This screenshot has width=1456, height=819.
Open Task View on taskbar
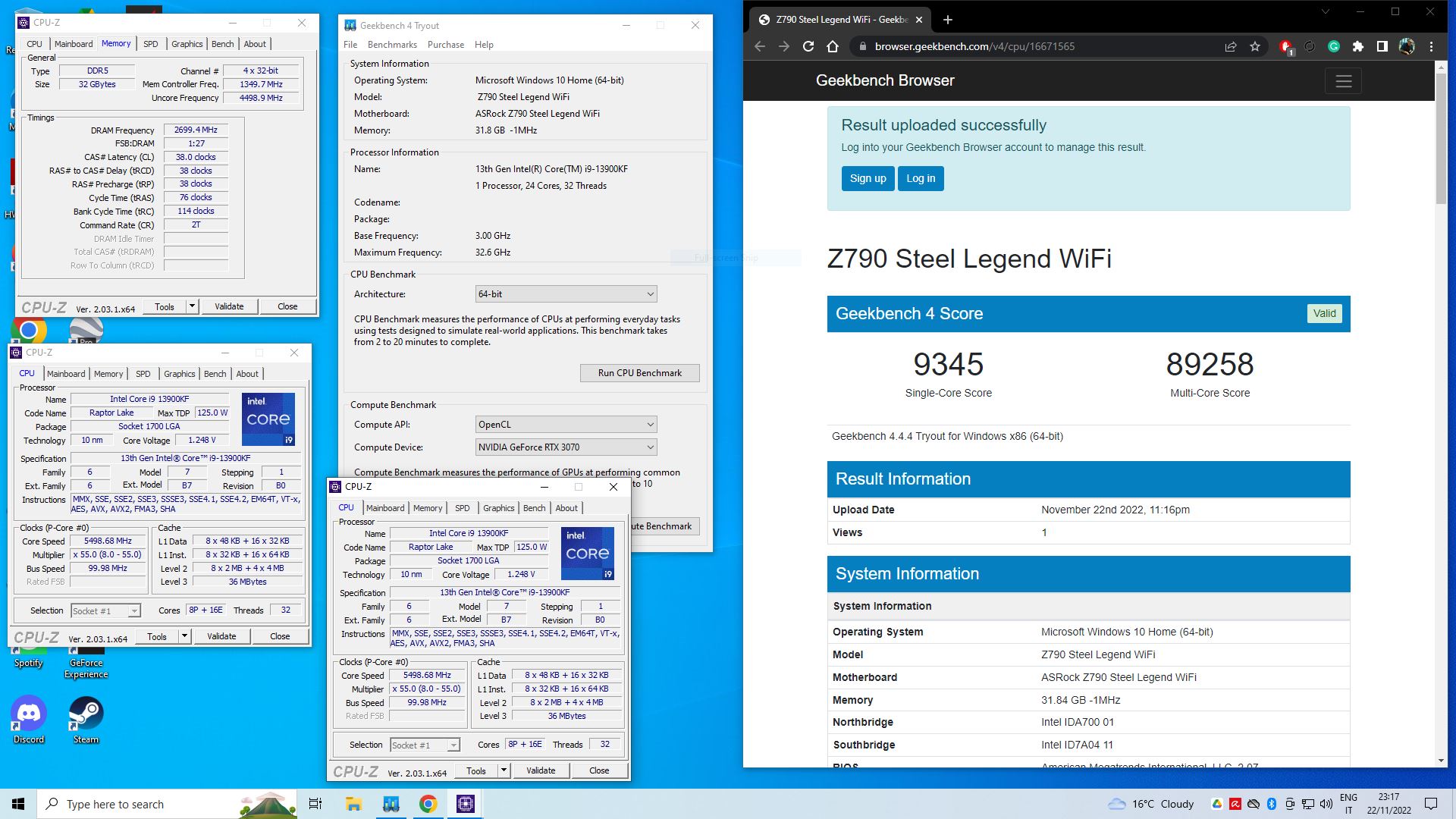tap(315, 804)
